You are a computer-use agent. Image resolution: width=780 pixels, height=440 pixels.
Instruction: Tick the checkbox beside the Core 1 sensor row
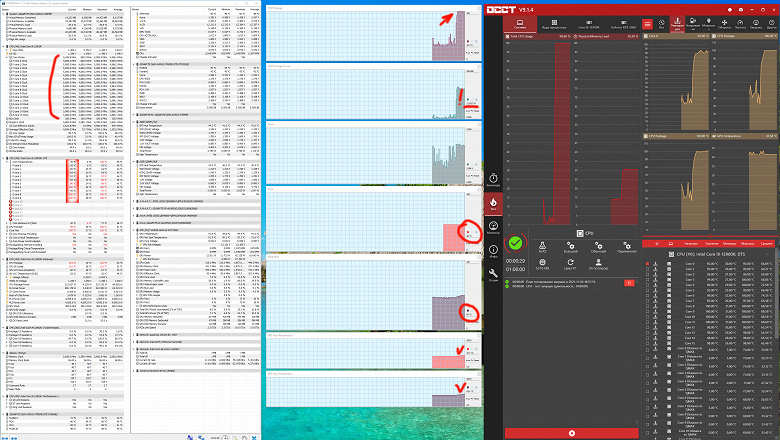coord(647,269)
